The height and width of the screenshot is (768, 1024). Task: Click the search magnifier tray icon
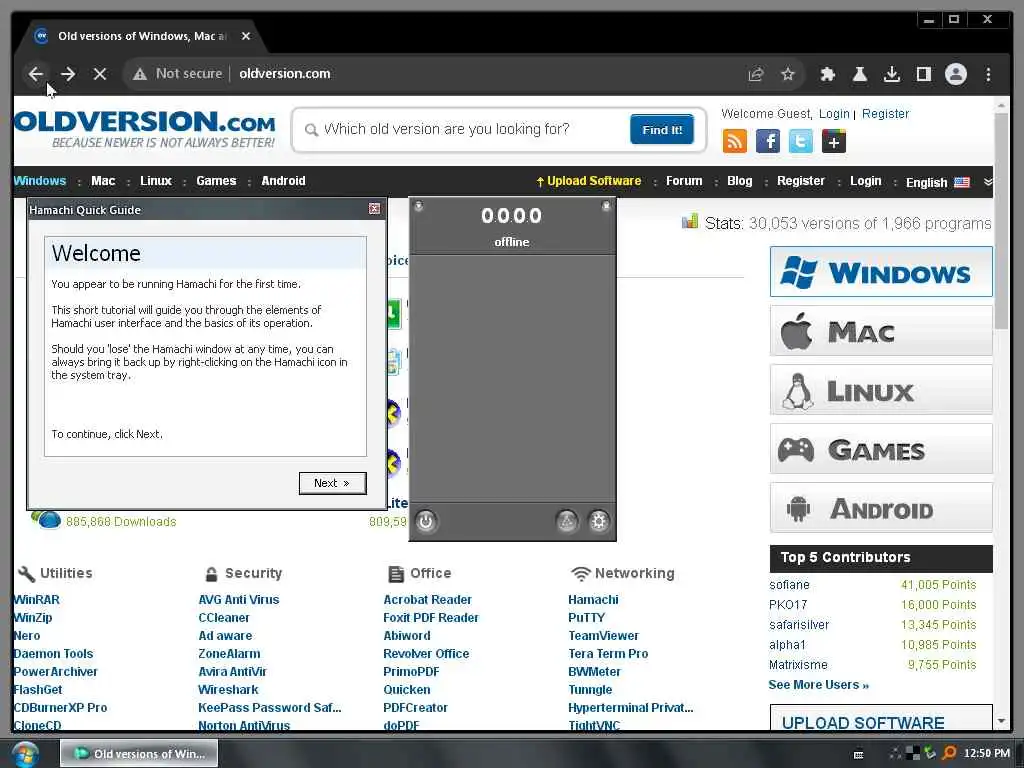coord(950,753)
